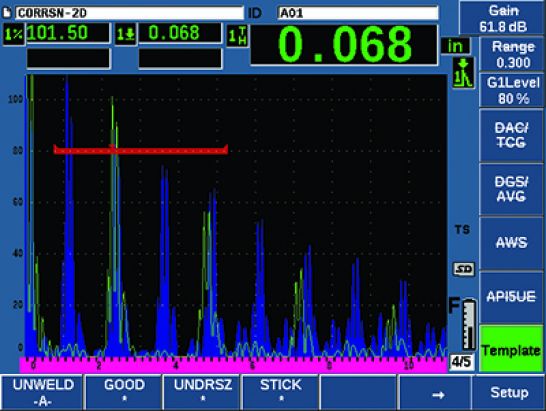Select the highlighted Template menu item
This screenshot has width=546, height=411.
click(x=511, y=349)
